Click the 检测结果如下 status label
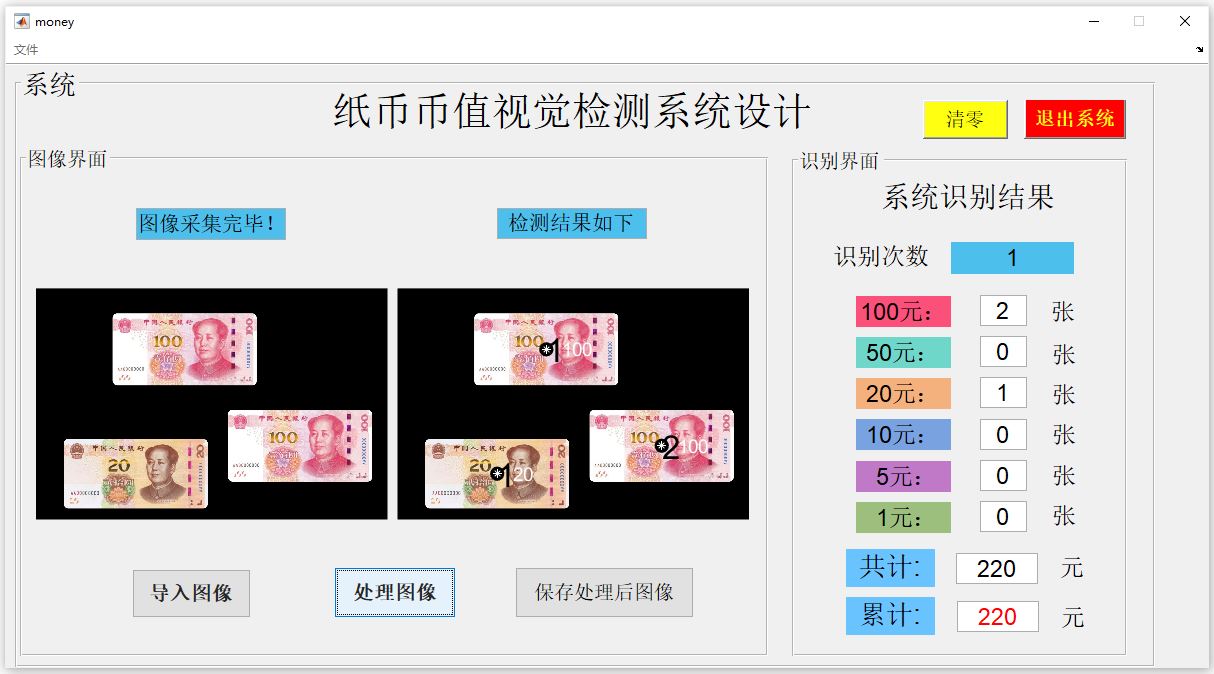 pyautogui.click(x=572, y=224)
